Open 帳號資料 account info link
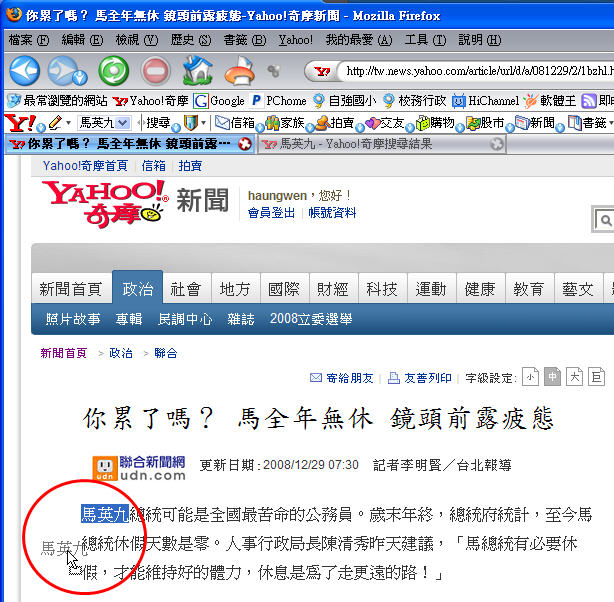 point(332,213)
